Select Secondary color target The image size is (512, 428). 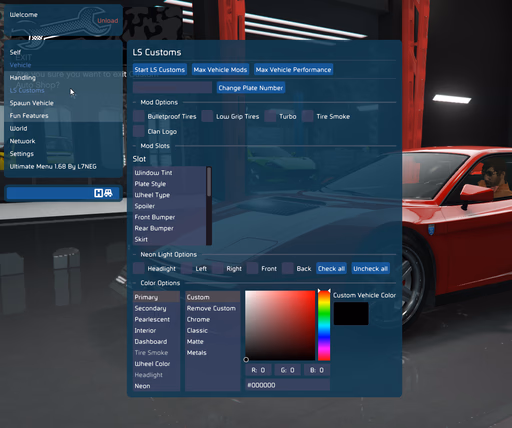(x=156, y=308)
